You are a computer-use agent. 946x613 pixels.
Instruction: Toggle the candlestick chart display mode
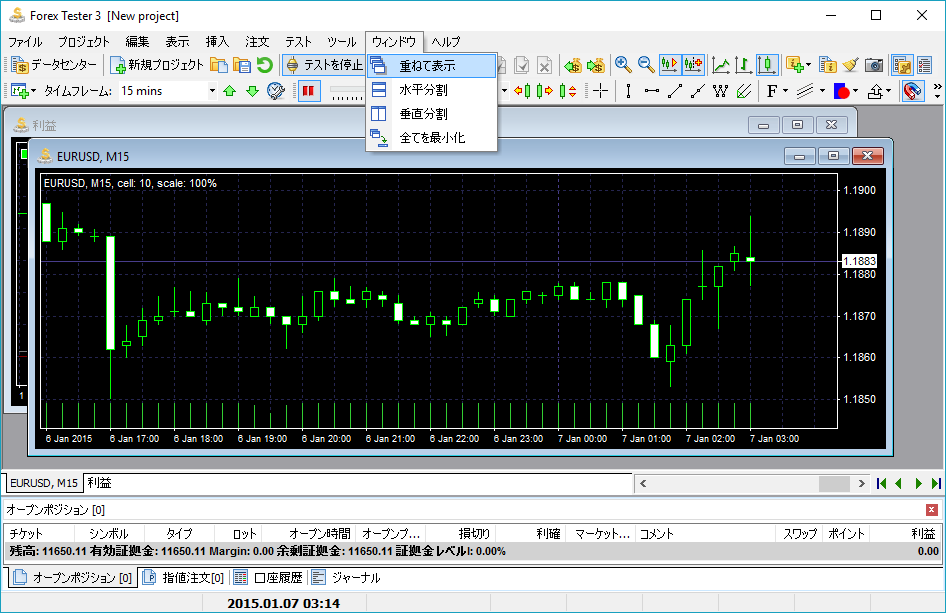767,65
